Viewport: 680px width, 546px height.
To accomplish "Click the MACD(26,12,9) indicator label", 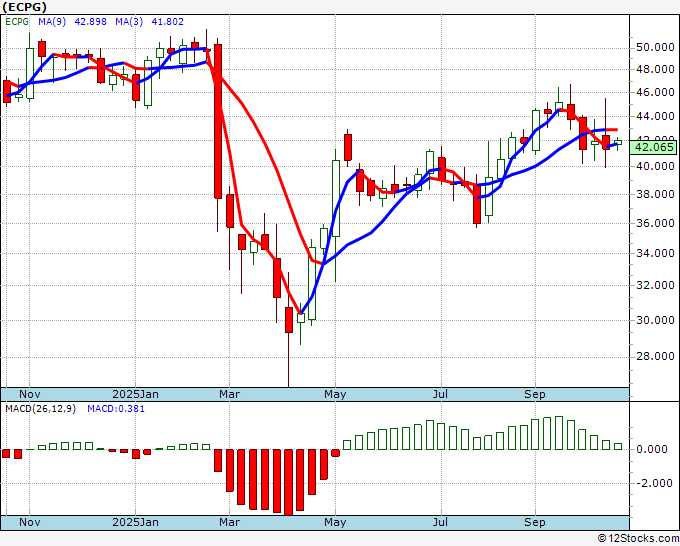I will click(40, 409).
